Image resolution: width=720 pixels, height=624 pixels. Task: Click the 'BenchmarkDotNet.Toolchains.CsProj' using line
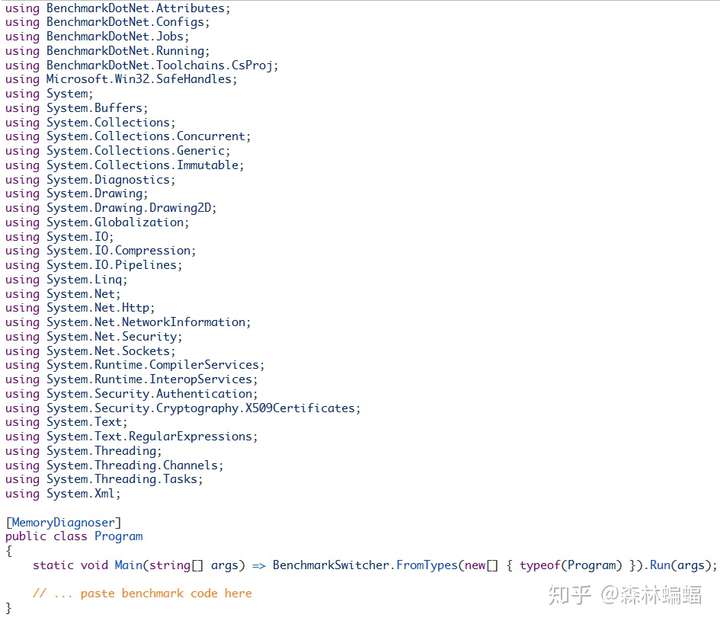coord(142,65)
